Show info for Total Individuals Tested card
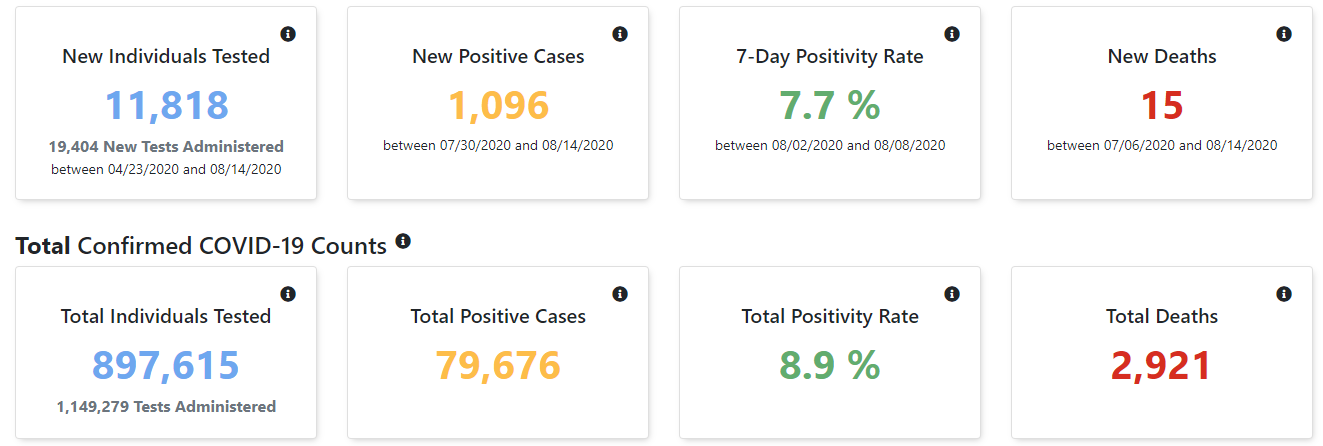The height and width of the screenshot is (446, 1323). [288, 294]
